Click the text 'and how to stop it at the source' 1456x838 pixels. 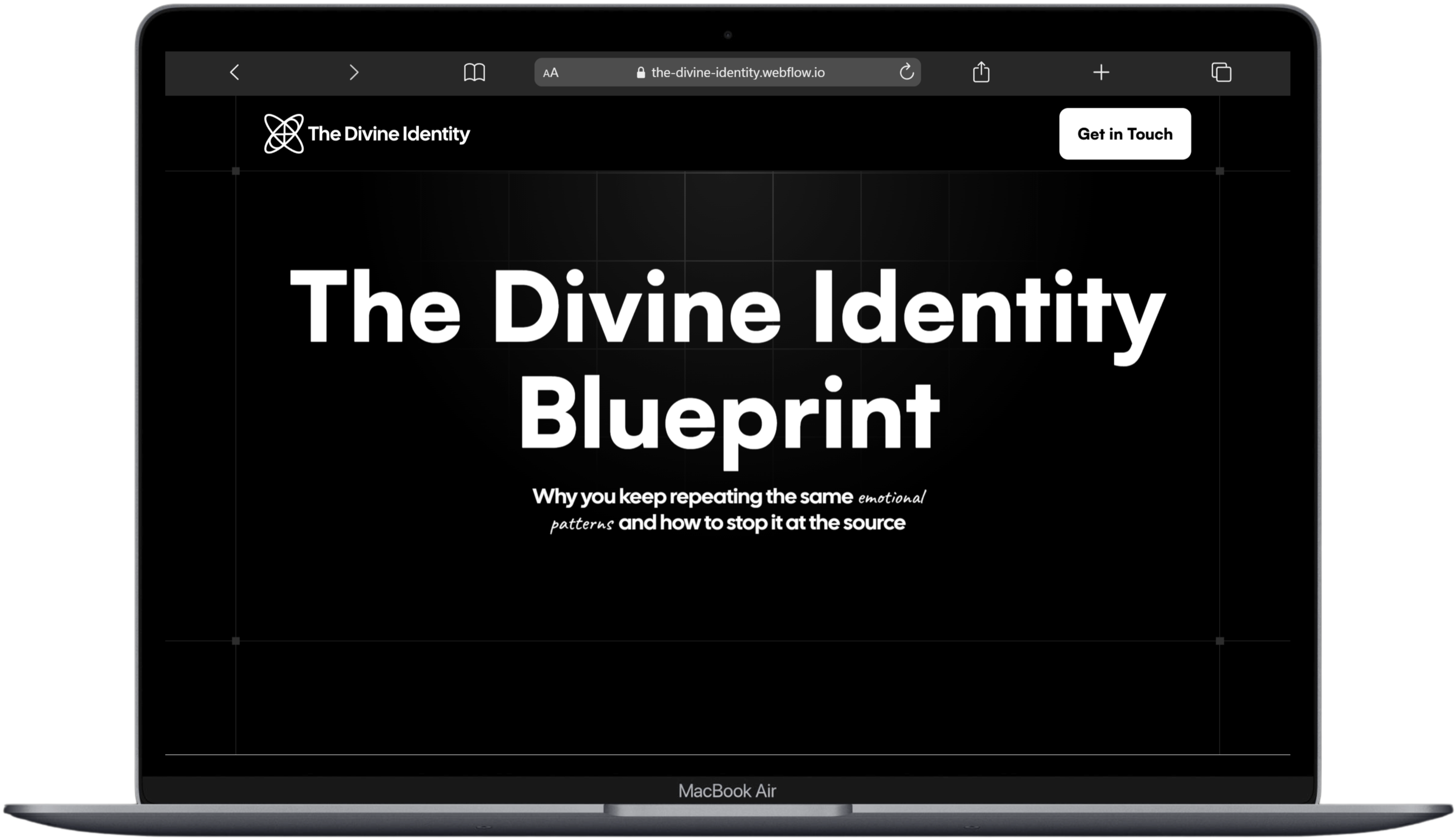tap(762, 523)
